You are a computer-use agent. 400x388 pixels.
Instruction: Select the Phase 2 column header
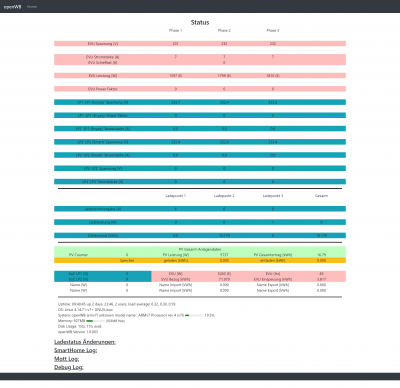[x=224, y=30]
